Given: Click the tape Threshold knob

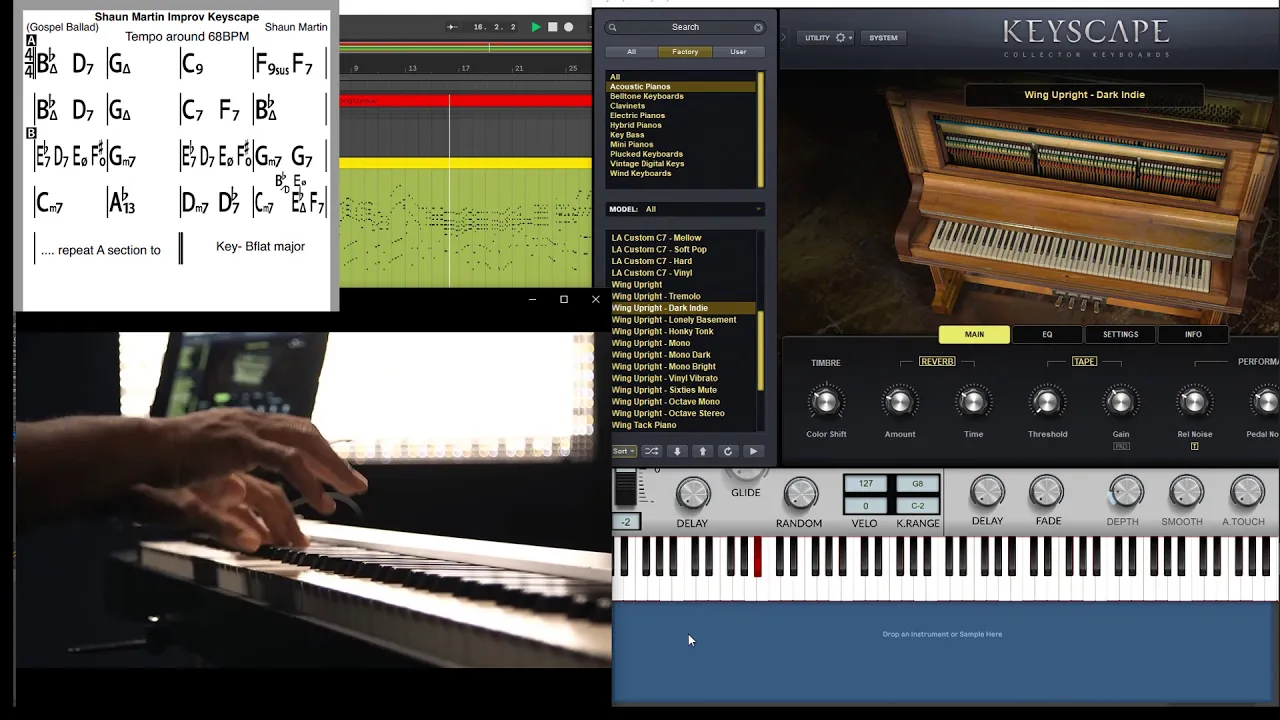Looking at the screenshot, I should [1047, 402].
